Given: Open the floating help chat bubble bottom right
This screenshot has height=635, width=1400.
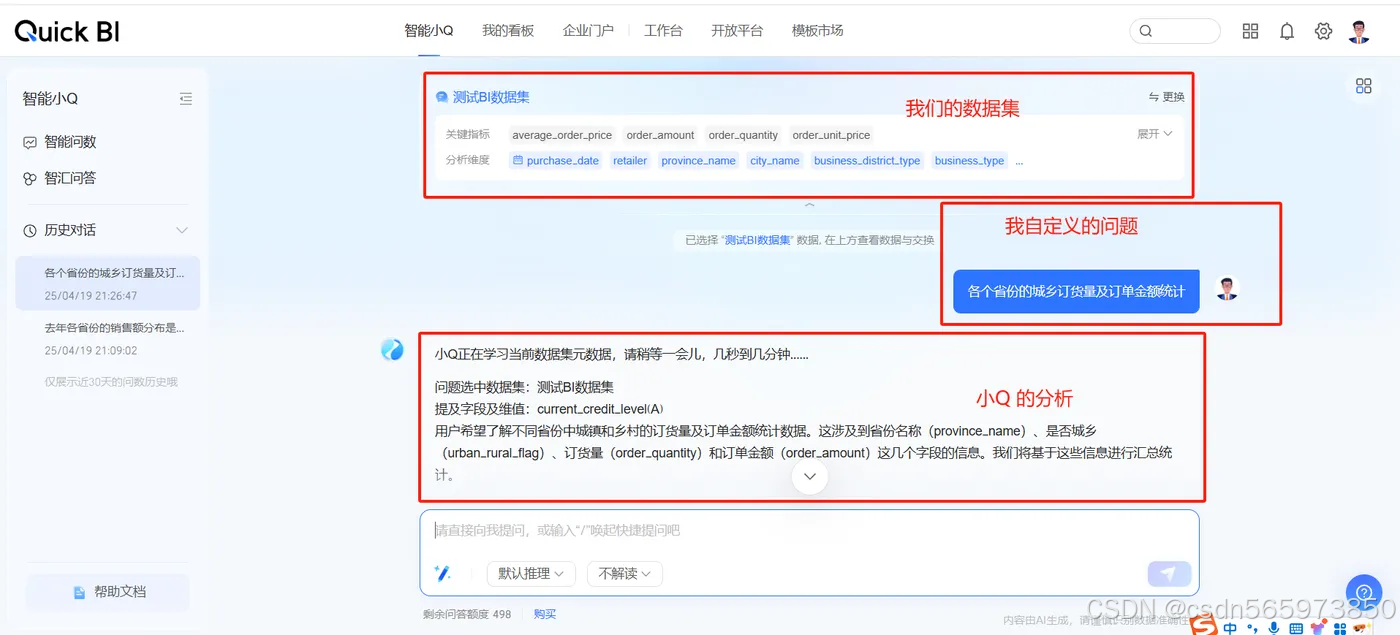Looking at the screenshot, I should (1364, 592).
